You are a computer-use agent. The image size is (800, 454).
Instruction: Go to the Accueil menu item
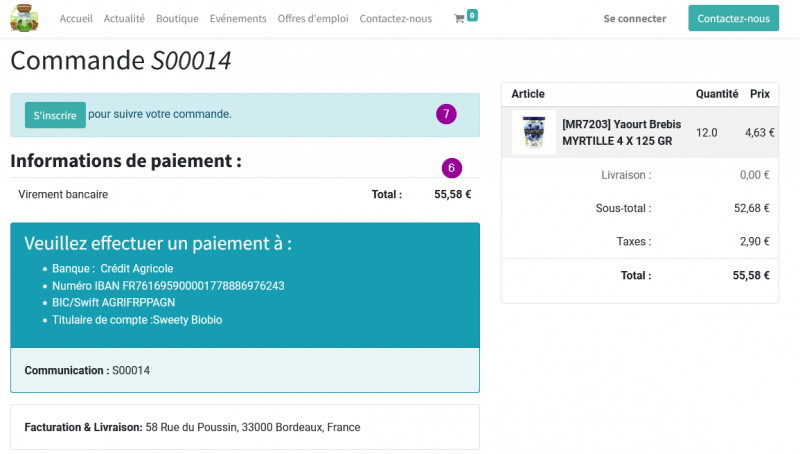point(76,18)
